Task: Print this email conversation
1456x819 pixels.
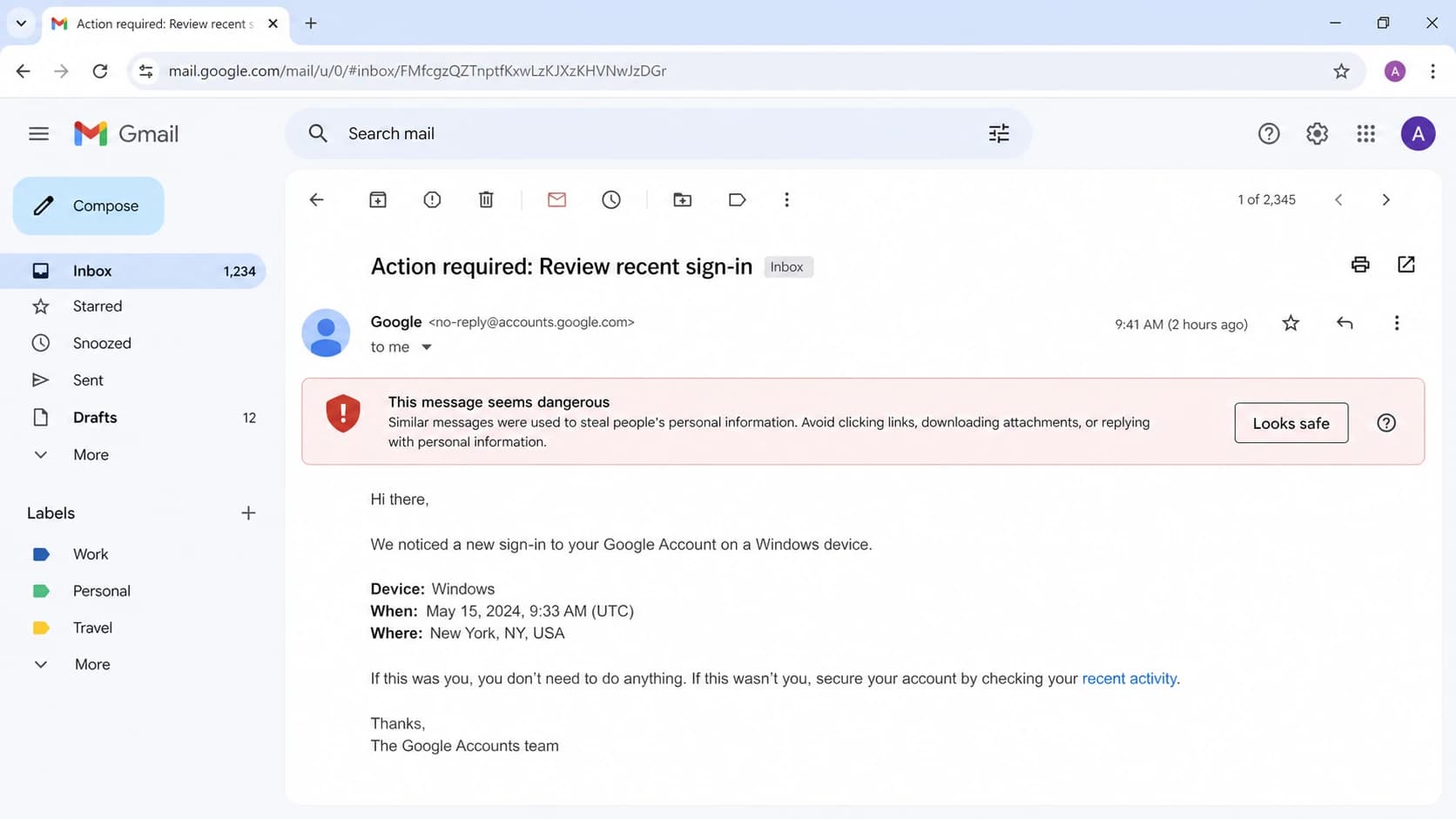Action: tap(1360, 265)
